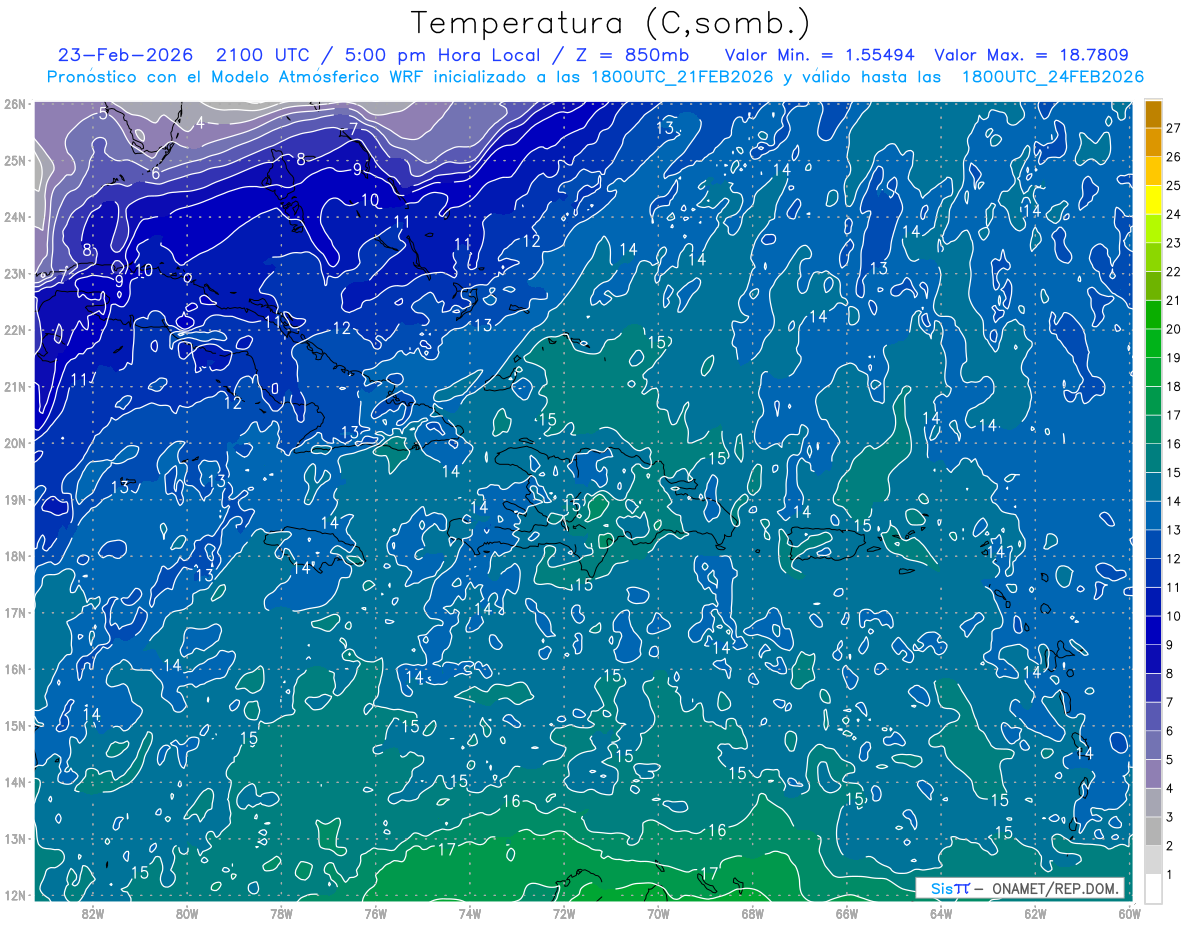Click the longitude axis label "76W"
The height and width of the screenshot is (927, 1200).
click(375, 913)
